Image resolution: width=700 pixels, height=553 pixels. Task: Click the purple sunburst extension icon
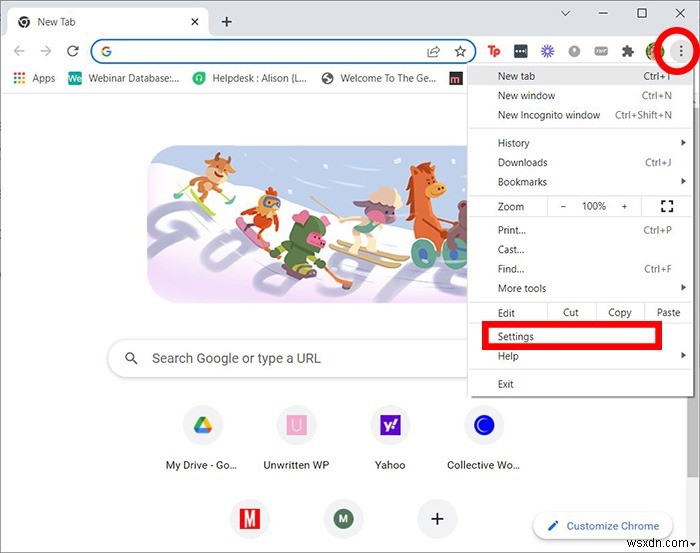547,51
